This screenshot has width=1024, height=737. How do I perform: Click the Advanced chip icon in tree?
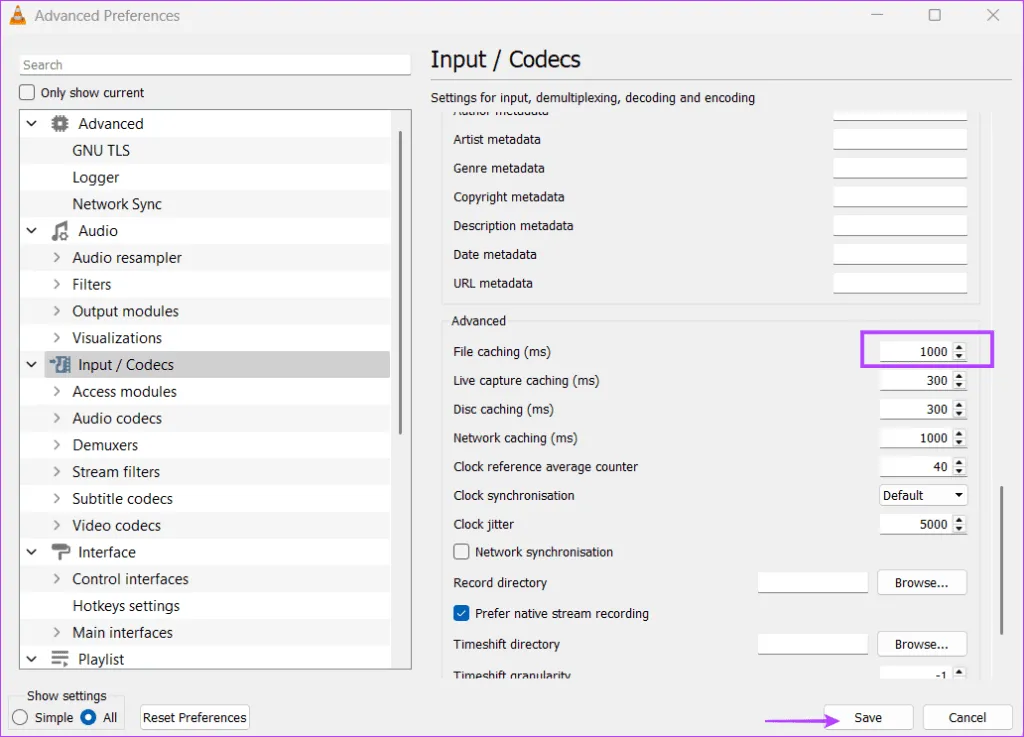pos(60,124)
